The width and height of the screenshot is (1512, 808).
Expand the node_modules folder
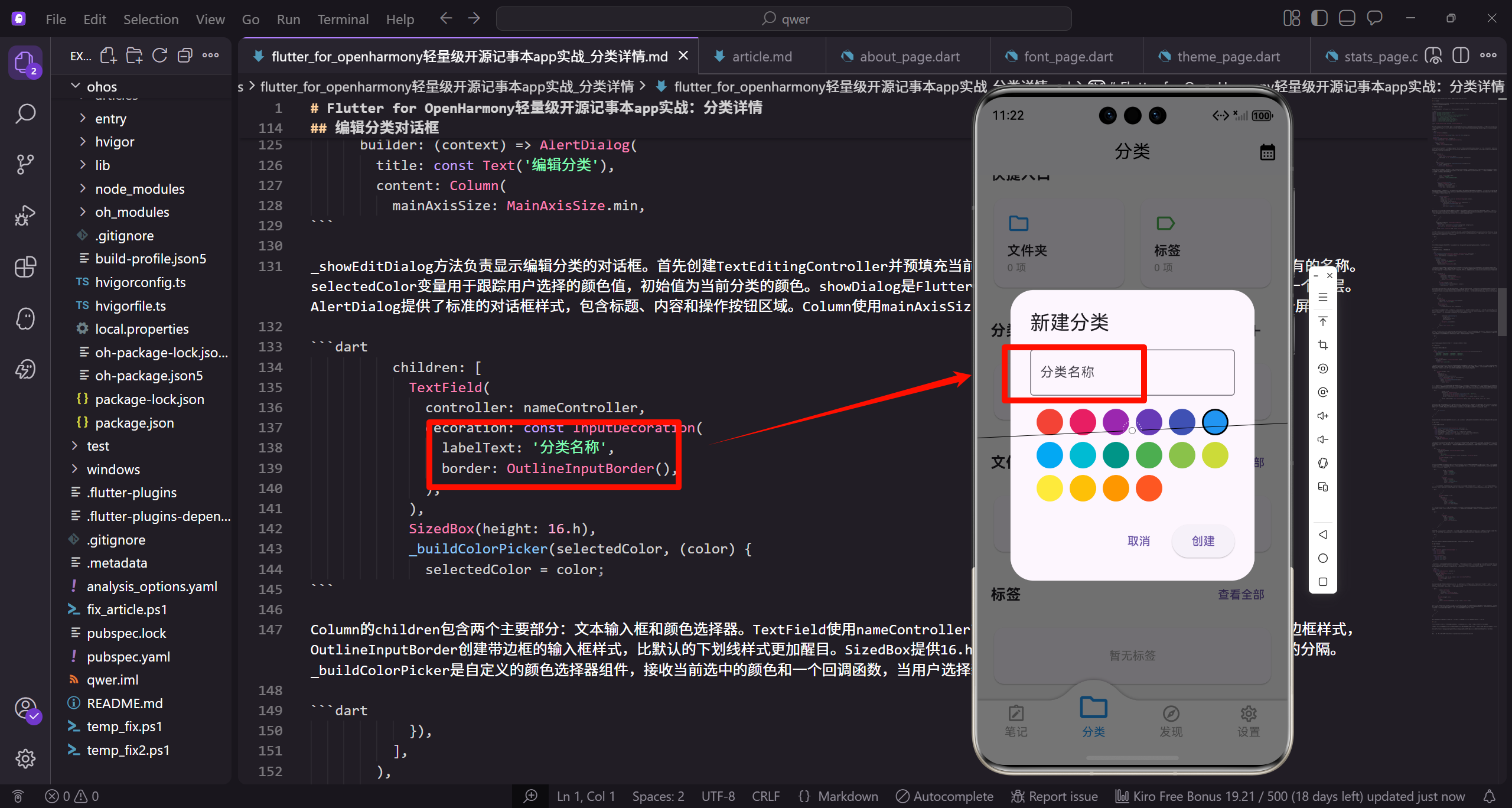point(139,189)
